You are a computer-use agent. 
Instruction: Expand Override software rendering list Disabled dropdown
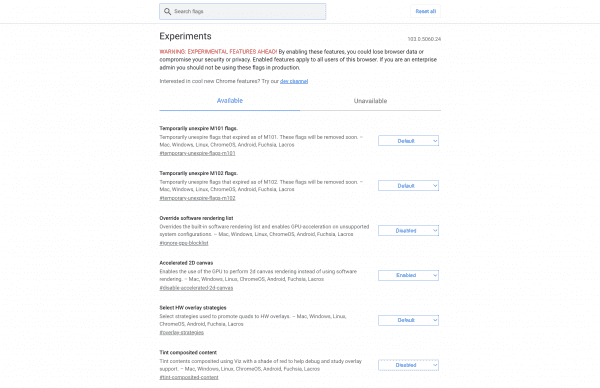(x=408, y=230)
